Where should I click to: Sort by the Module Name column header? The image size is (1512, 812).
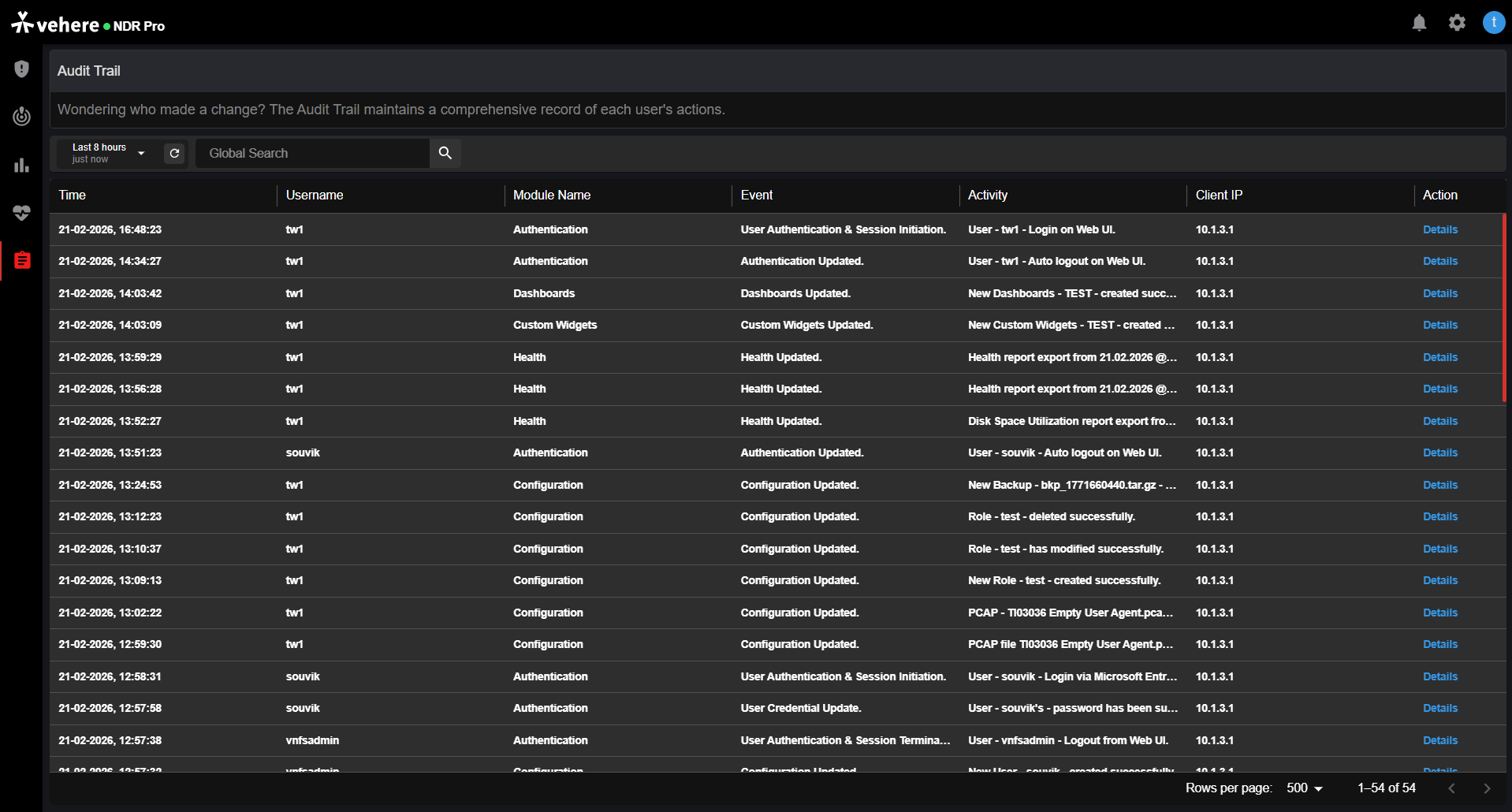pos(552,195)
